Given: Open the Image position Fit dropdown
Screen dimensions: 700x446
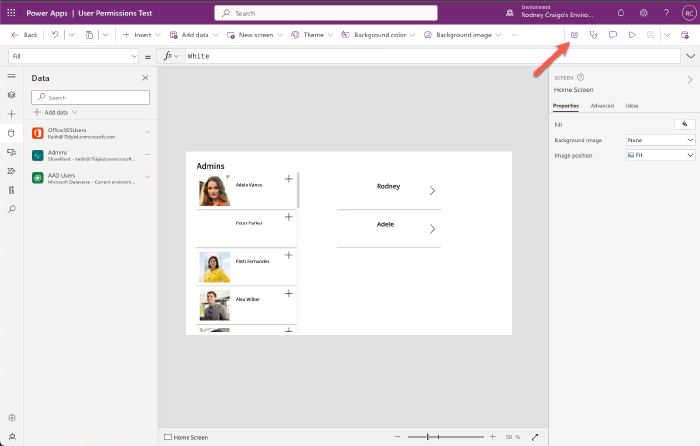Looking at the screenshot, I should [660, 156].
